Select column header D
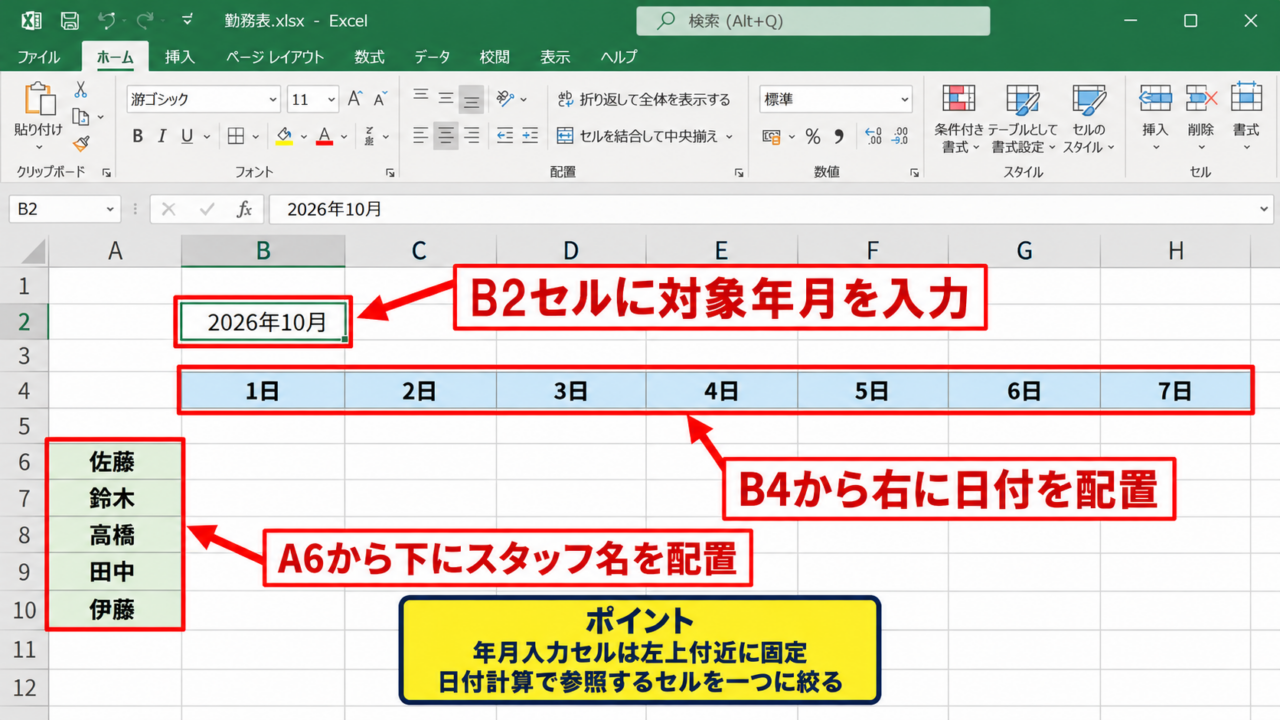 click(x=570, y=251)
